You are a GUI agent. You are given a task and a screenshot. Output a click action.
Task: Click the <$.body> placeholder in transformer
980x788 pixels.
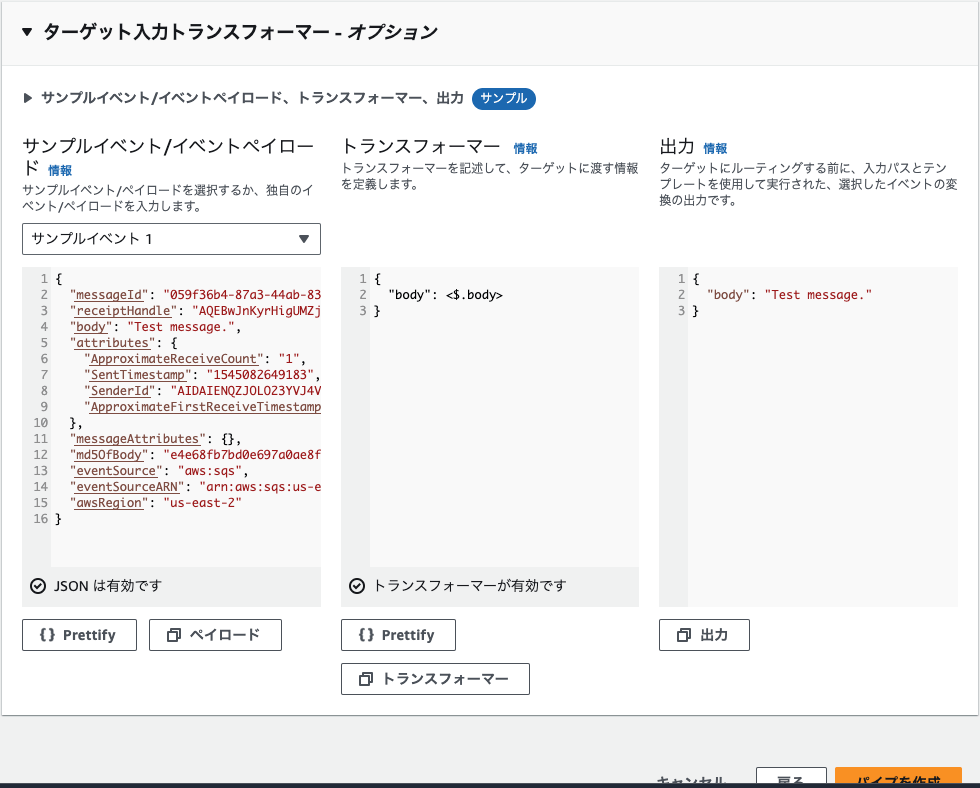click(474, 295)
